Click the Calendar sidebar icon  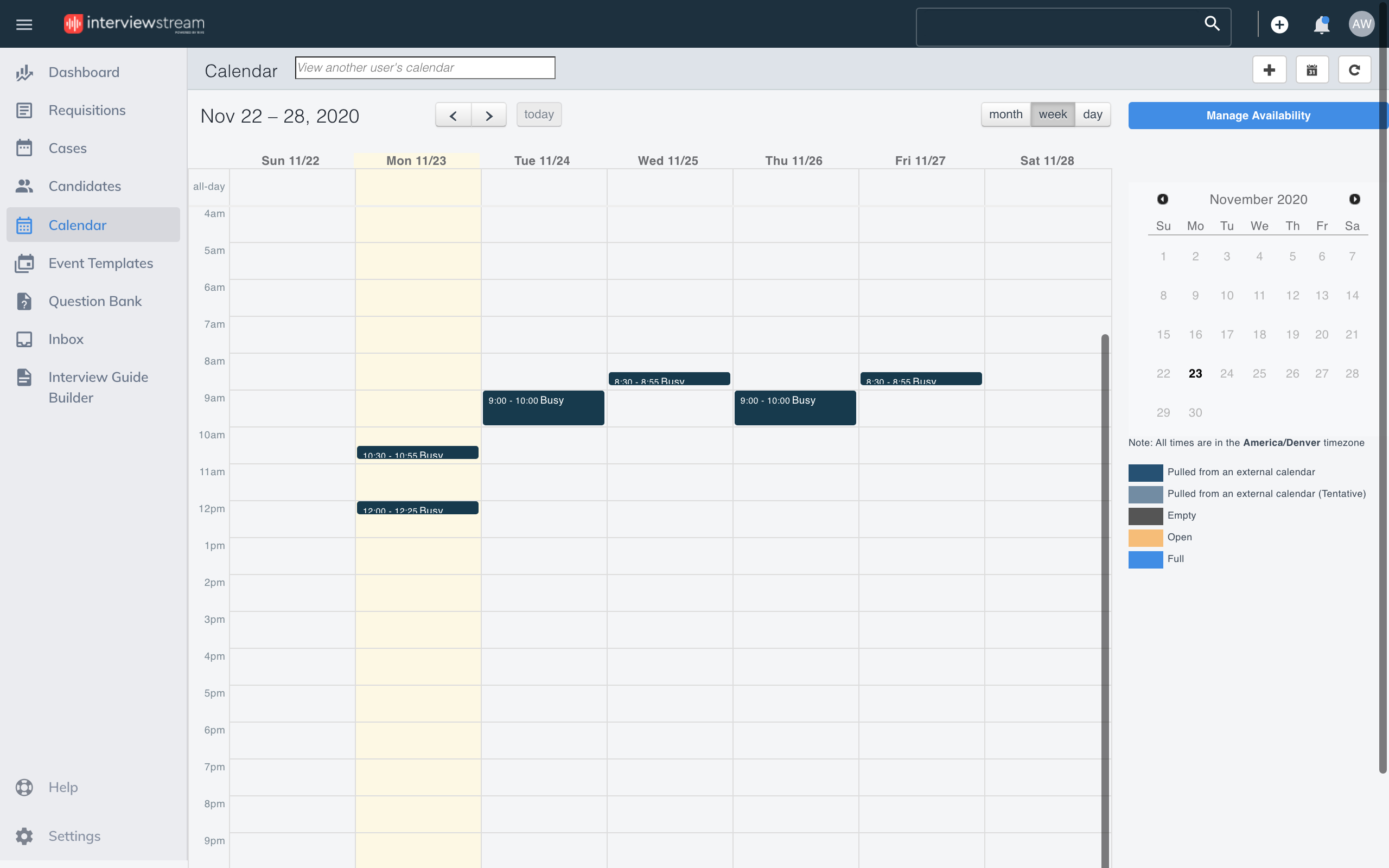point(24,225)
